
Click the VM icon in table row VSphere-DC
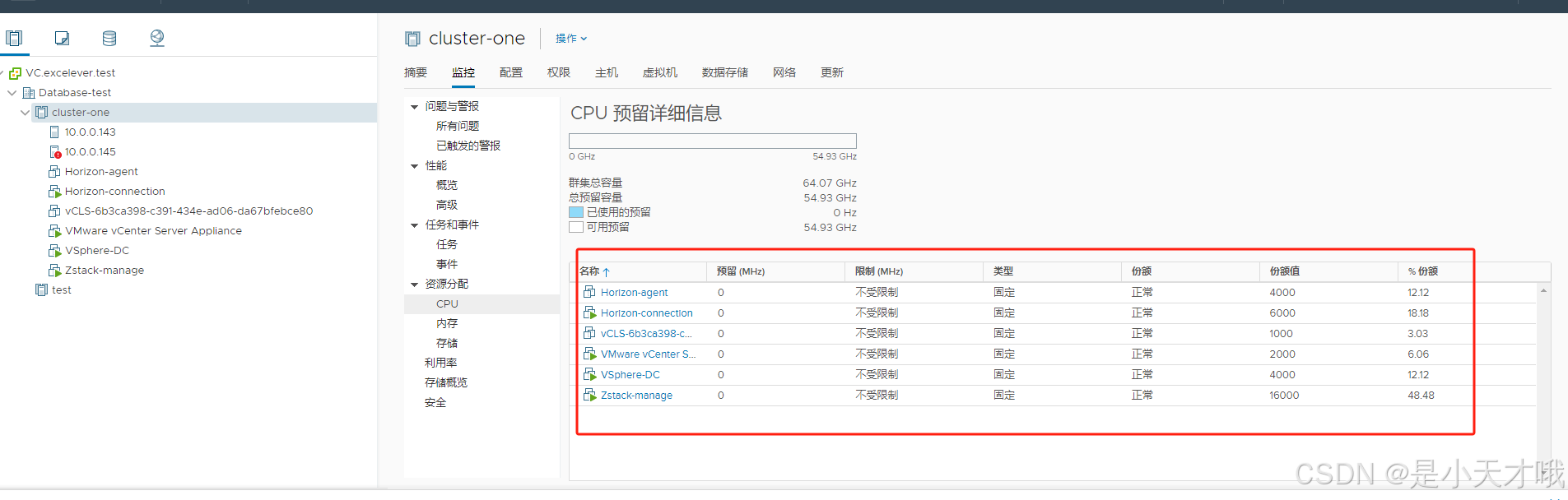point(589,374)
